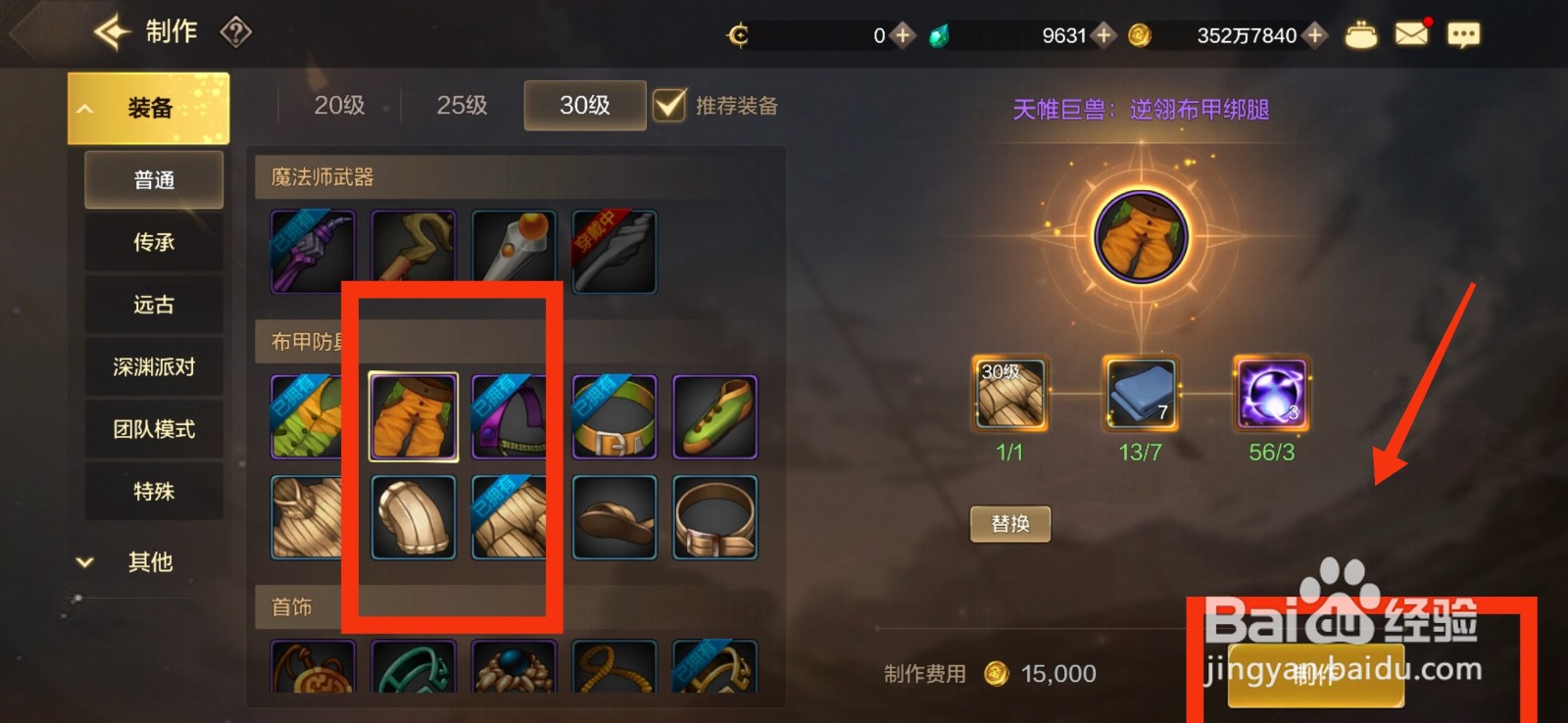1568x723 pixels.
Task: Open the chat speech bubble icon
Action: click(x=1463, y=35)
